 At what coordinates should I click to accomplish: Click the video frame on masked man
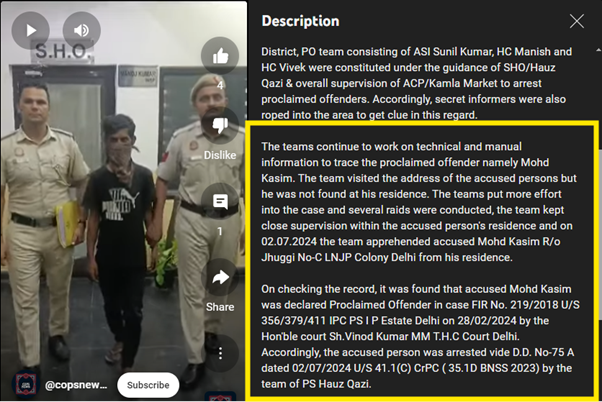121,238
